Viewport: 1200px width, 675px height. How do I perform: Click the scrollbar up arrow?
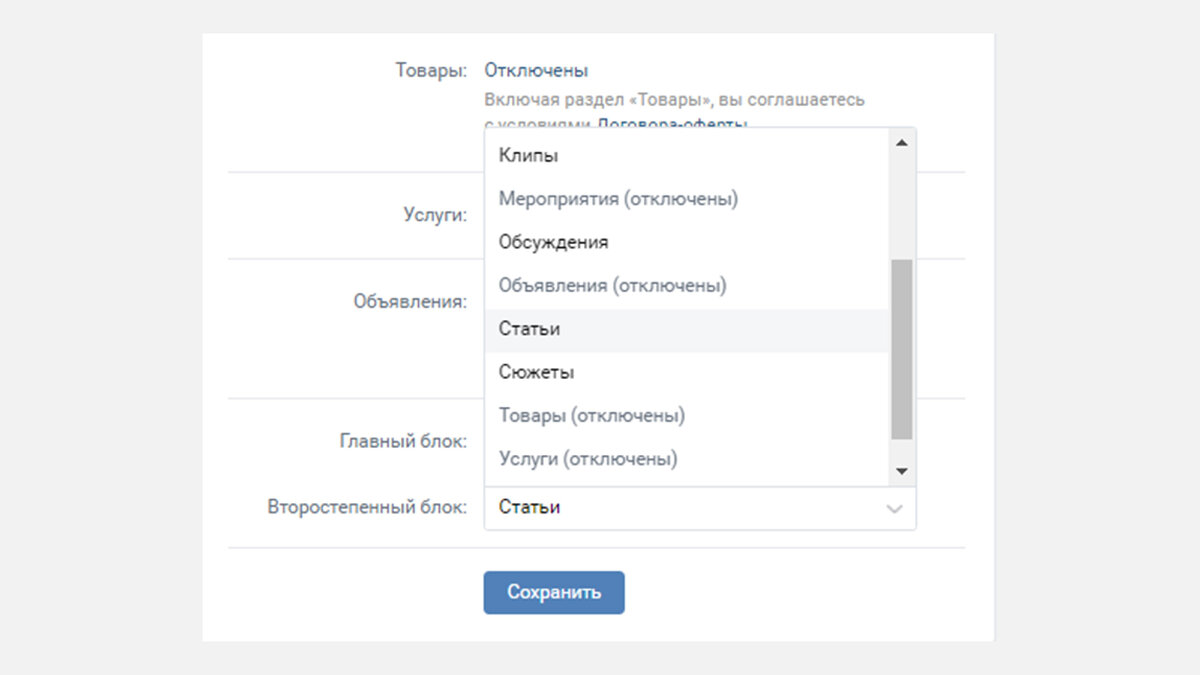tap(901, 143)
